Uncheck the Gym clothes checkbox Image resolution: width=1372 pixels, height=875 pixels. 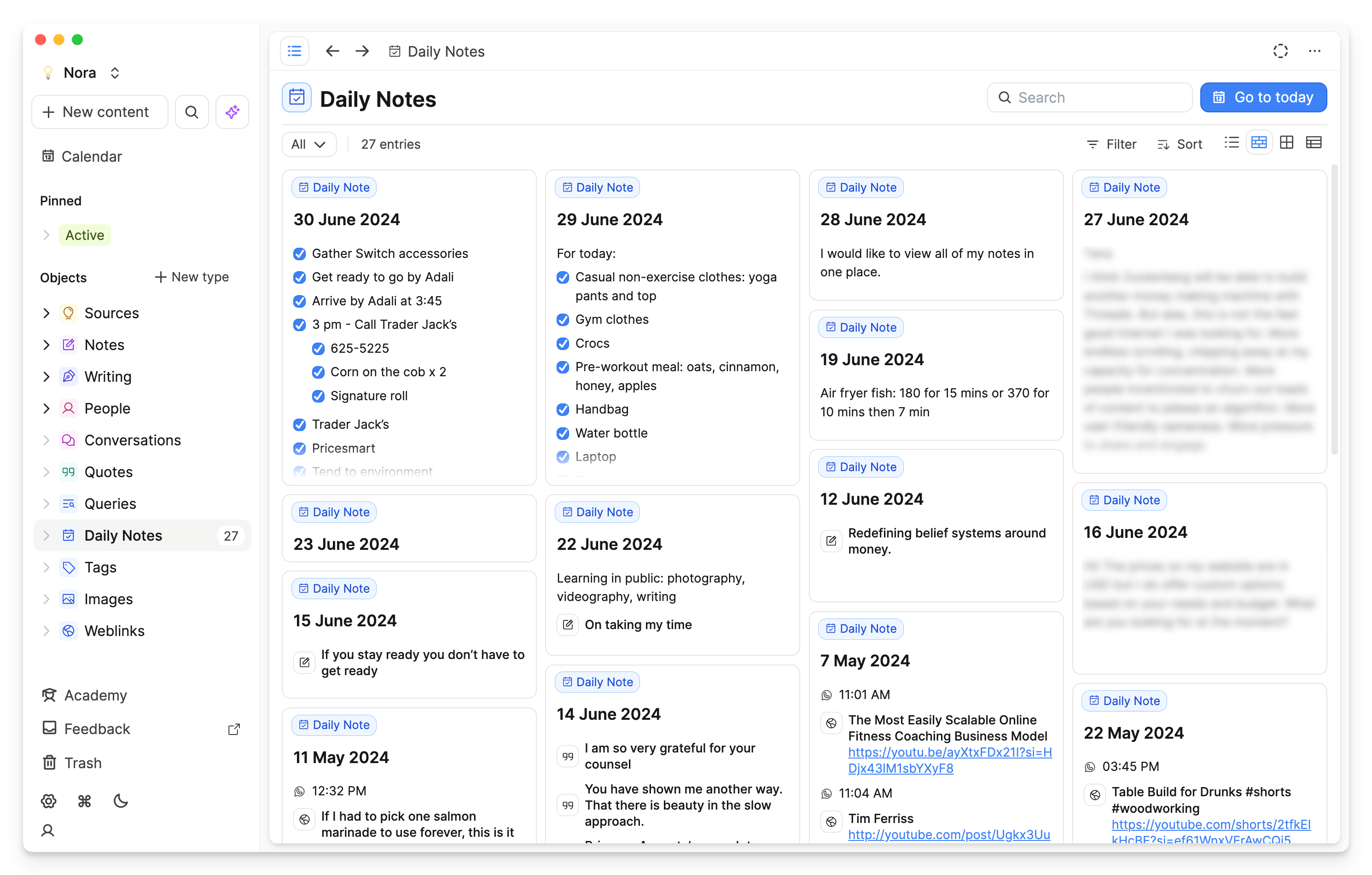562,320
